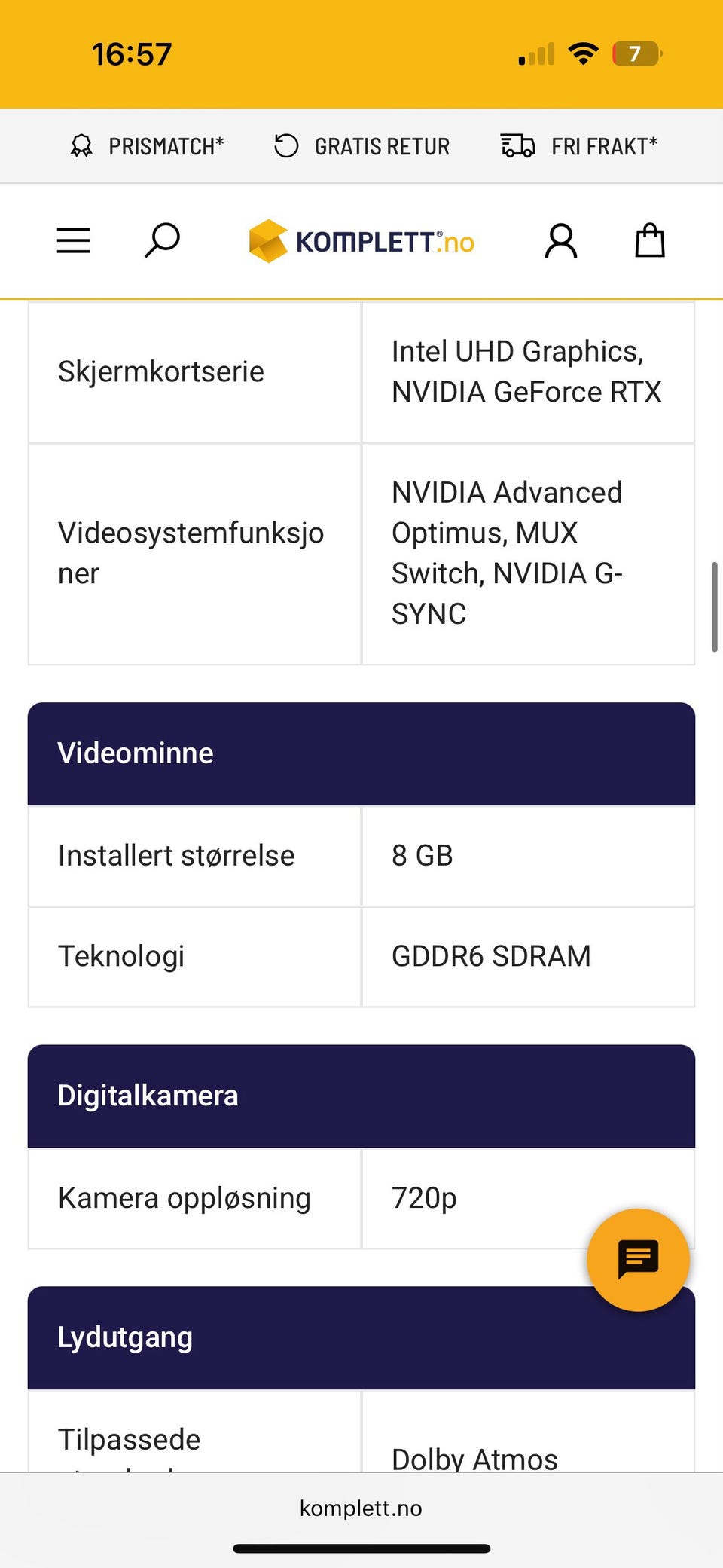Viewport: 723px width, 1568px height.
Task: Open the live chat bubble
Action: (x=638, y=1260)
